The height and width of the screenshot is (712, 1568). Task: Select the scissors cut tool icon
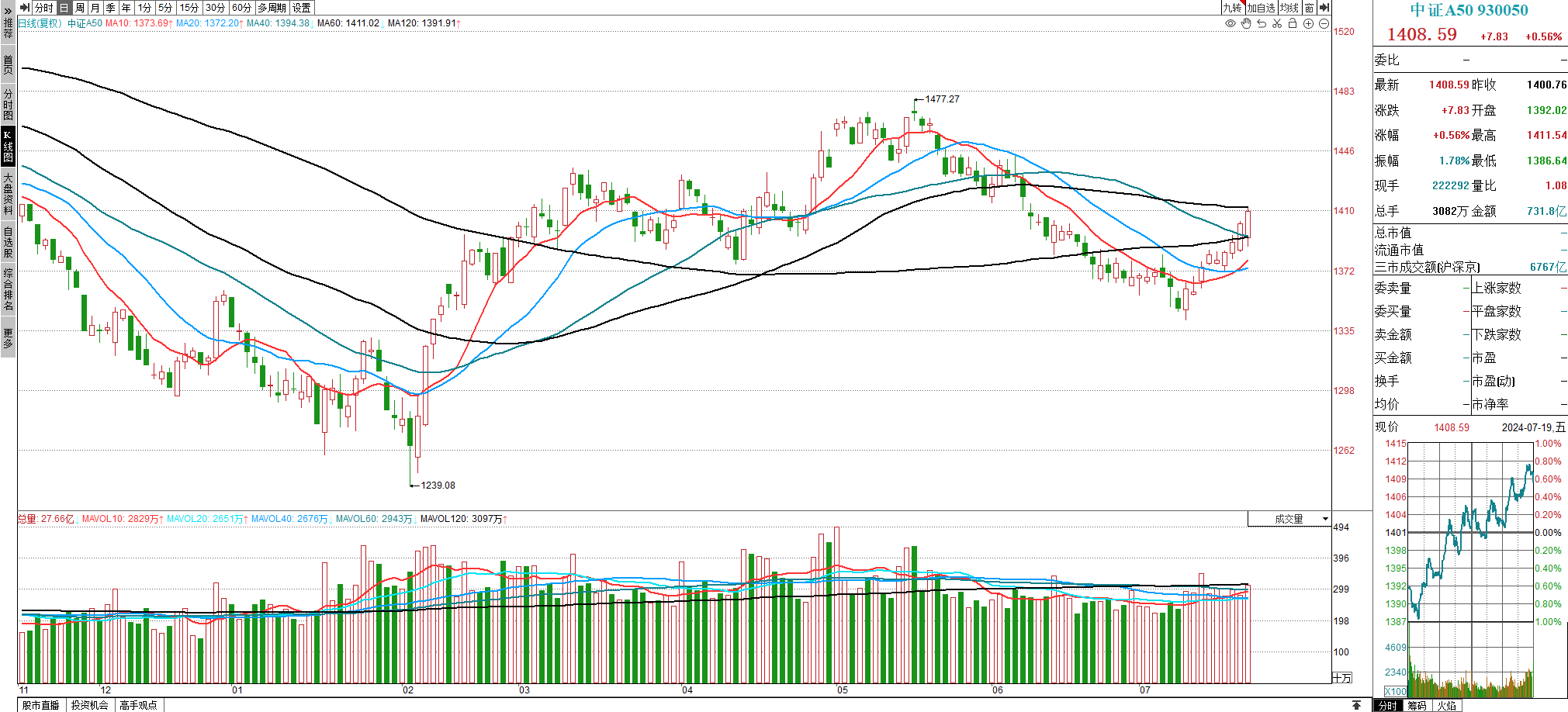pyautogui.click(x=1277, y=24)
